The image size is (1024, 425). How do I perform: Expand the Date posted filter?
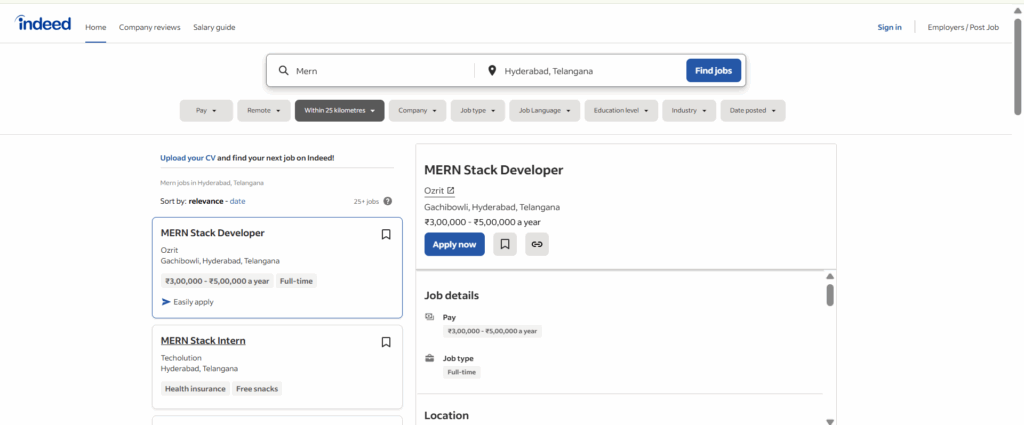click(x=752, y=111)
